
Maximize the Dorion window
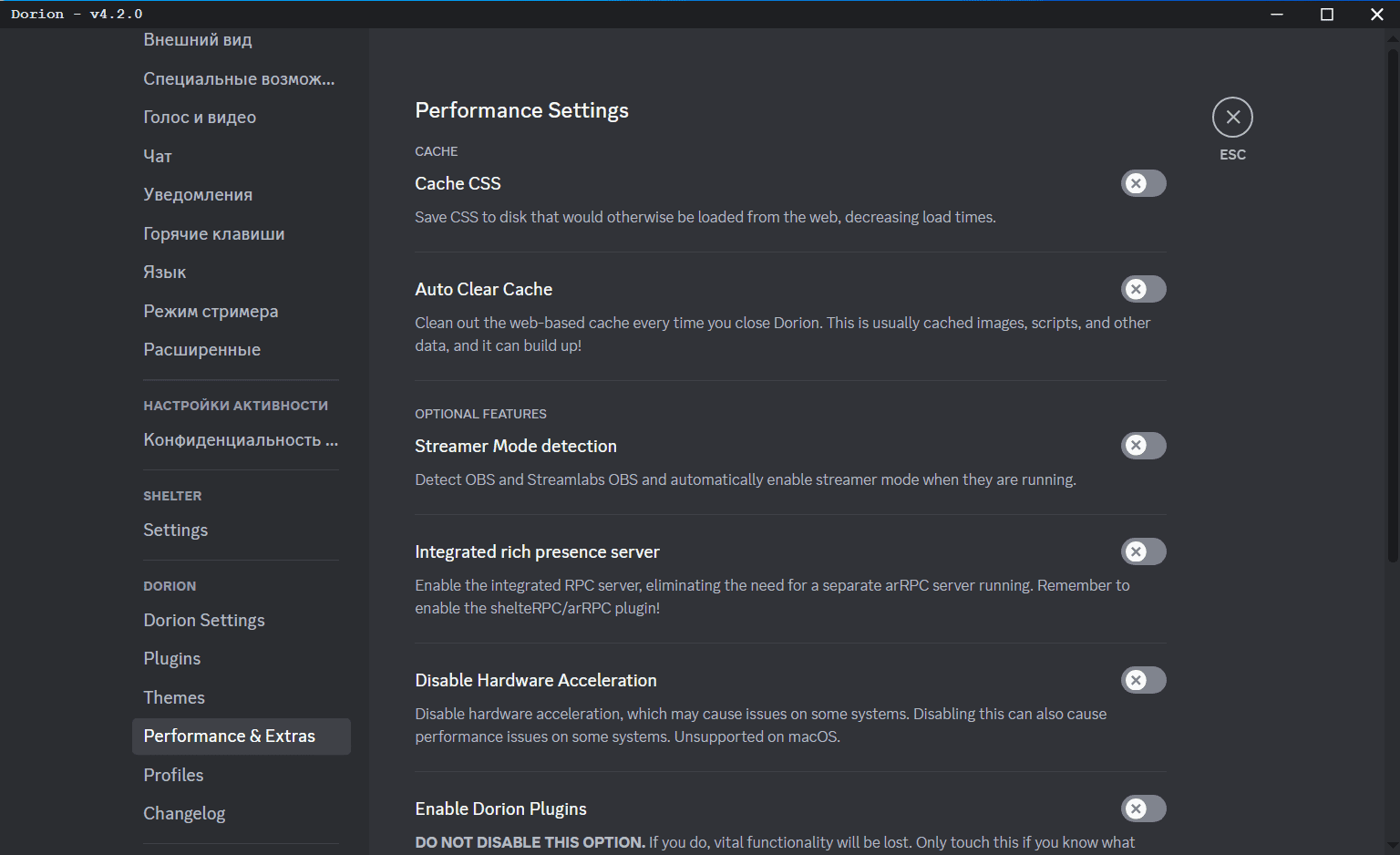click(1327, 14)
